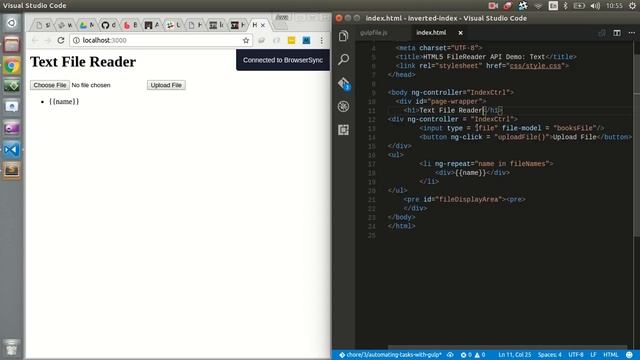Click the feedback smiley in status bar
The width and height of the screenshot is (640, 360).
pyautogui.click(x=629, y=355)
